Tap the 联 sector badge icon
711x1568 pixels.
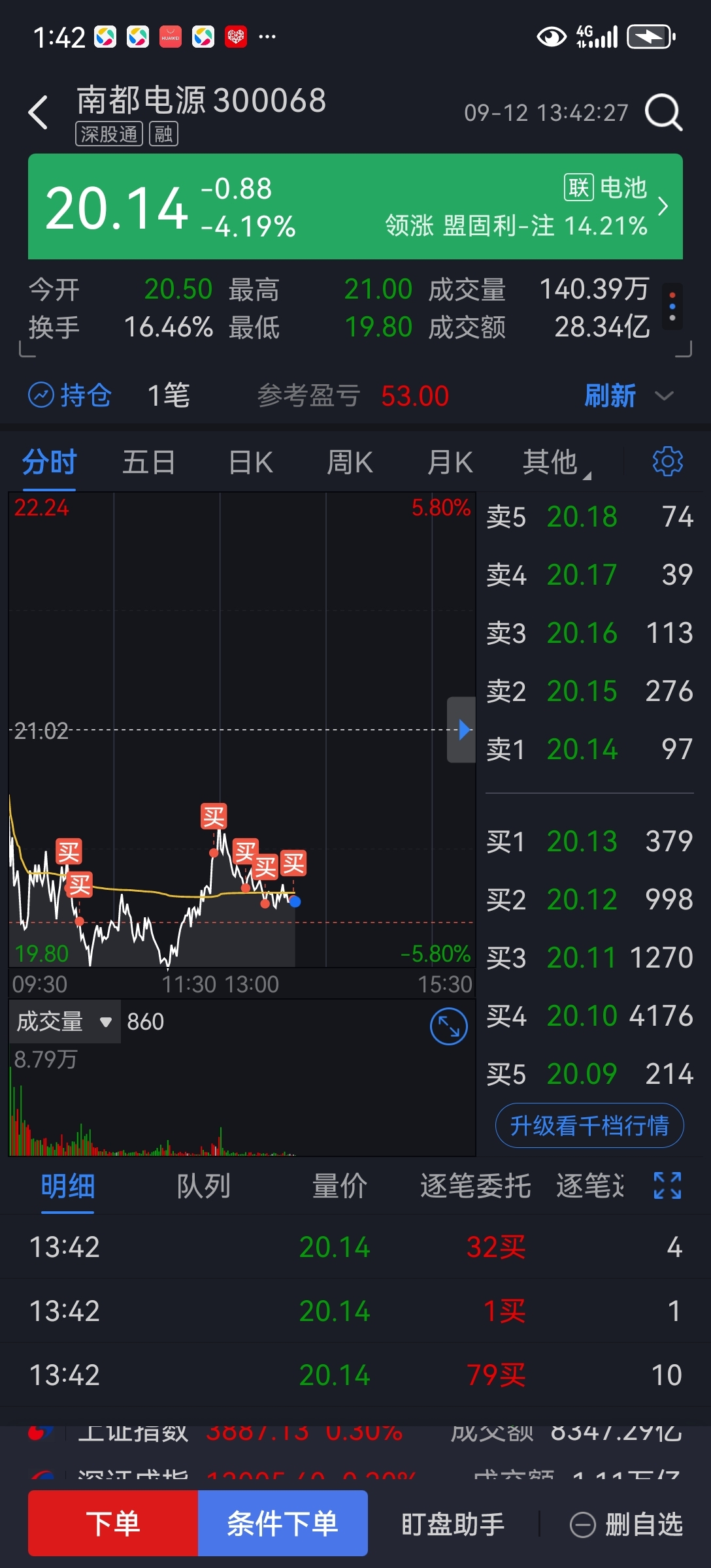tap(578, 188)
